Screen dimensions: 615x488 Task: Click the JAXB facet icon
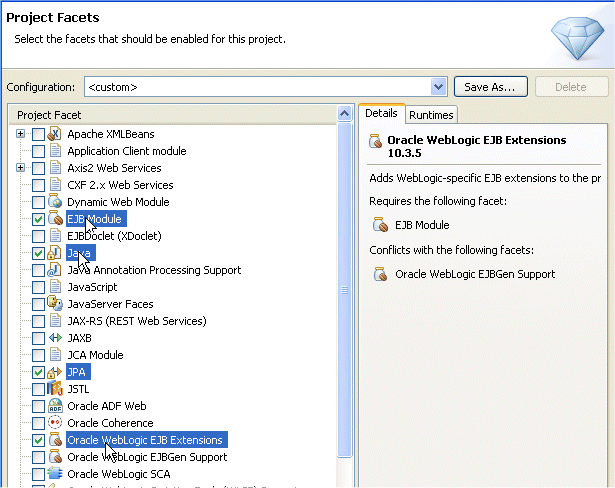point(56,338)
